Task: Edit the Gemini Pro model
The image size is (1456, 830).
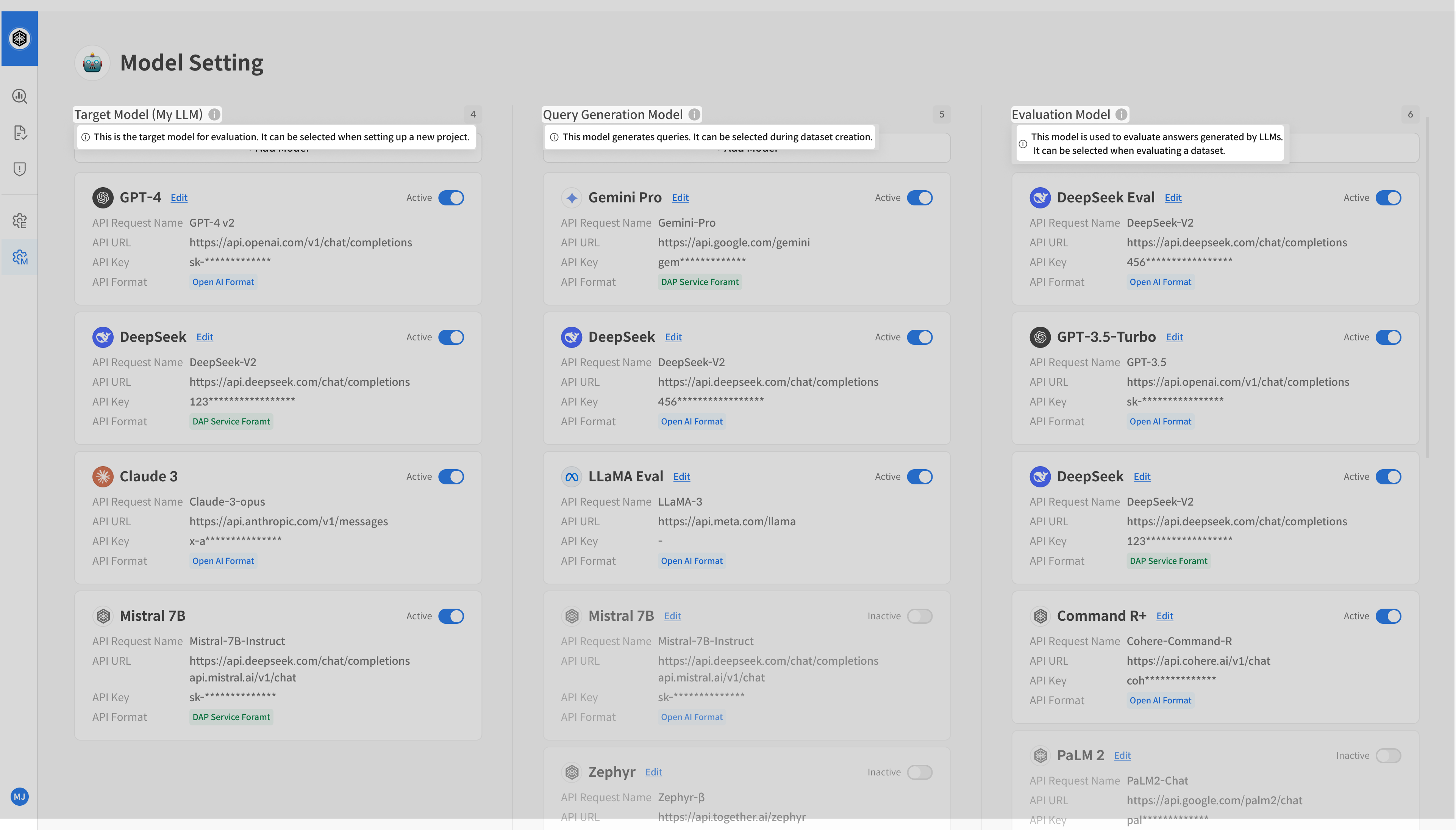Action: point(680,198)
